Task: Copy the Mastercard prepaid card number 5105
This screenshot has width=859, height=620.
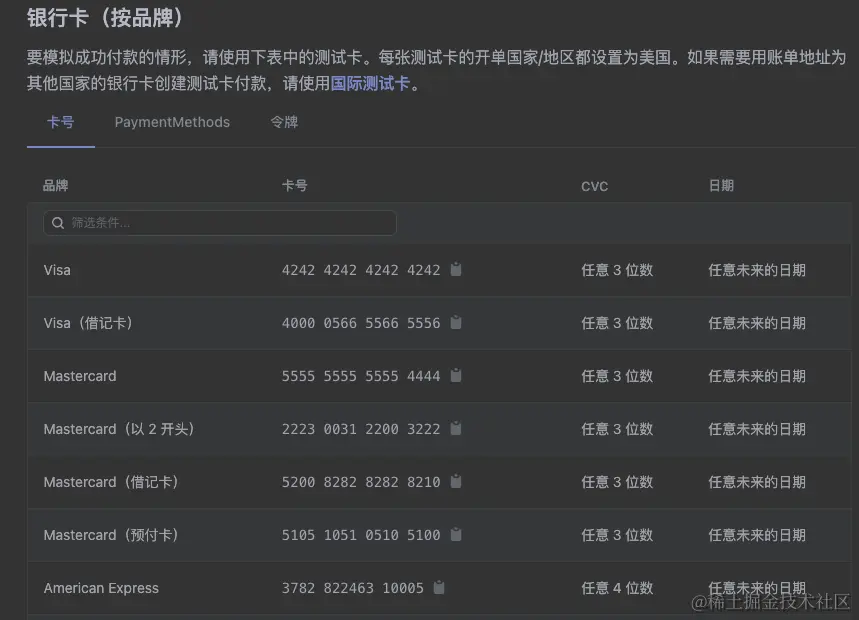Action: coord(456,534)
